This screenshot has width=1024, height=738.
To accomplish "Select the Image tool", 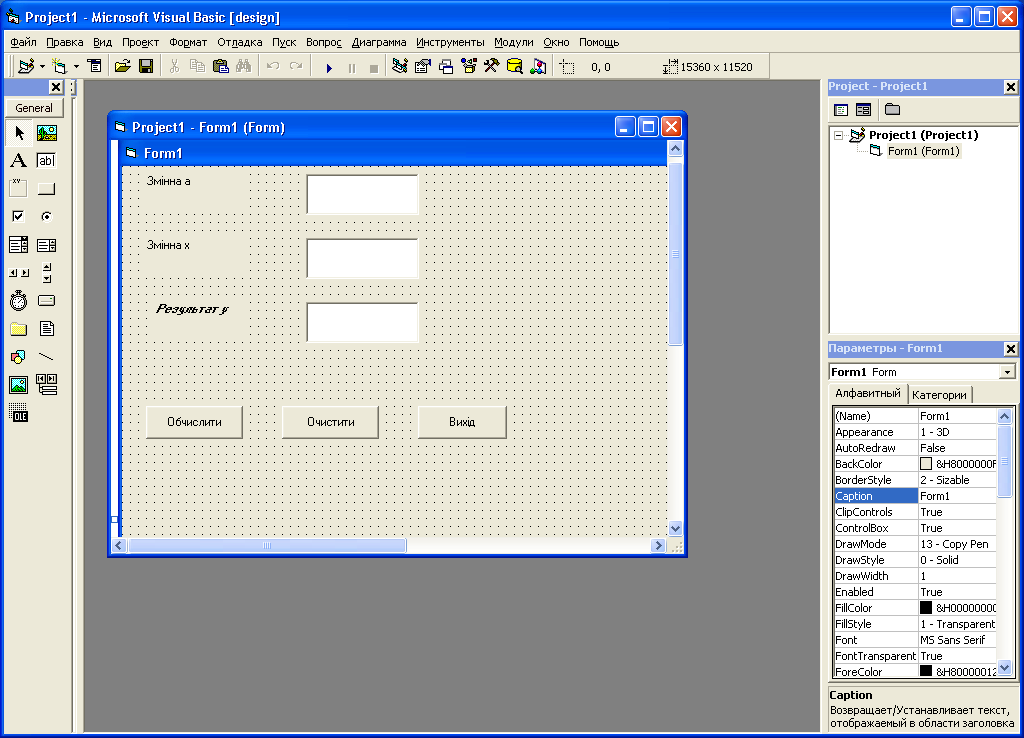I will click(x=19, y=385).
